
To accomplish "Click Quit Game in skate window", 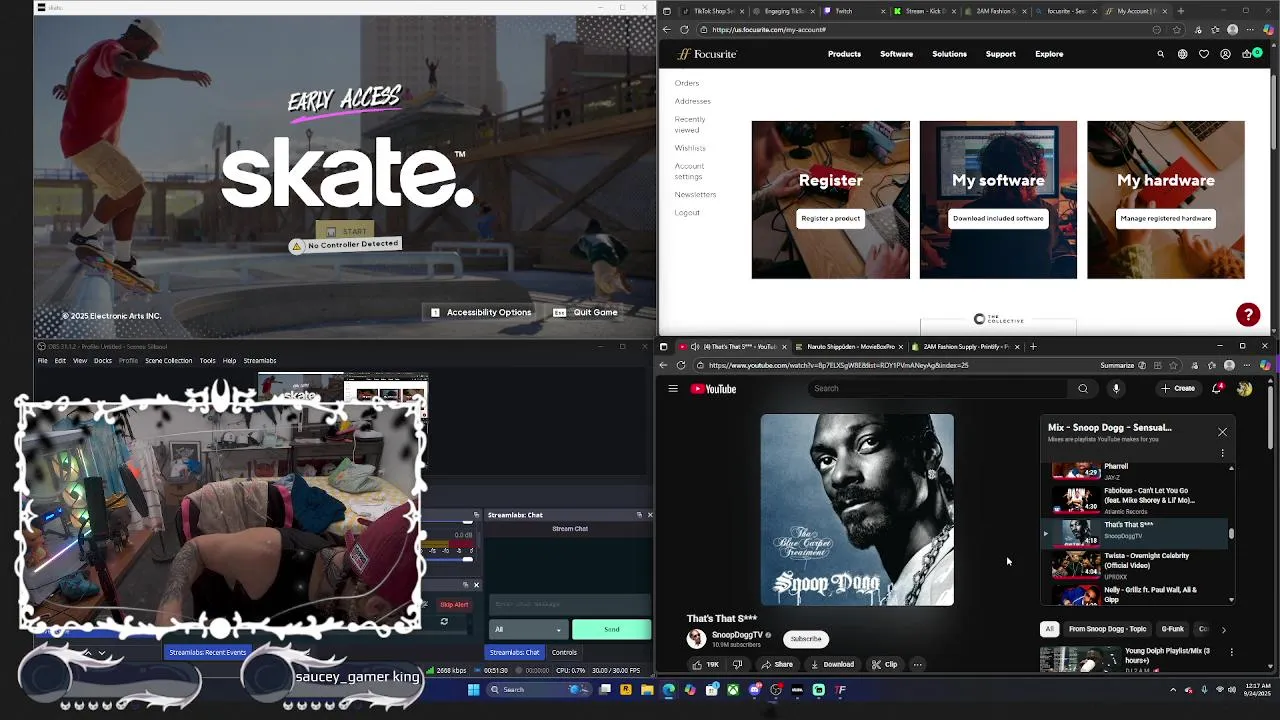I will [x=585, y=312].
